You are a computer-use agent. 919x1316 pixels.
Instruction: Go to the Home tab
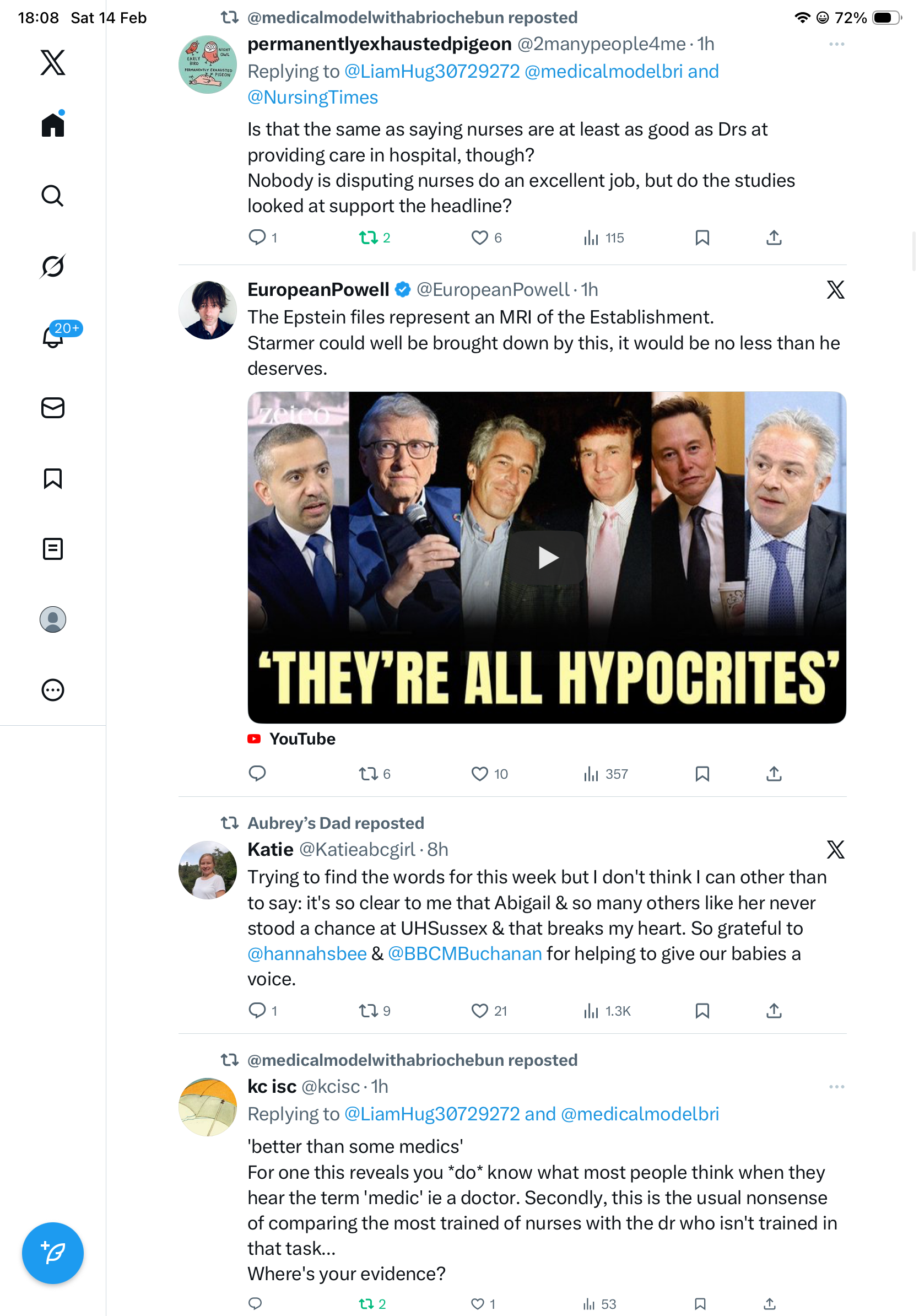click(53, 125)
